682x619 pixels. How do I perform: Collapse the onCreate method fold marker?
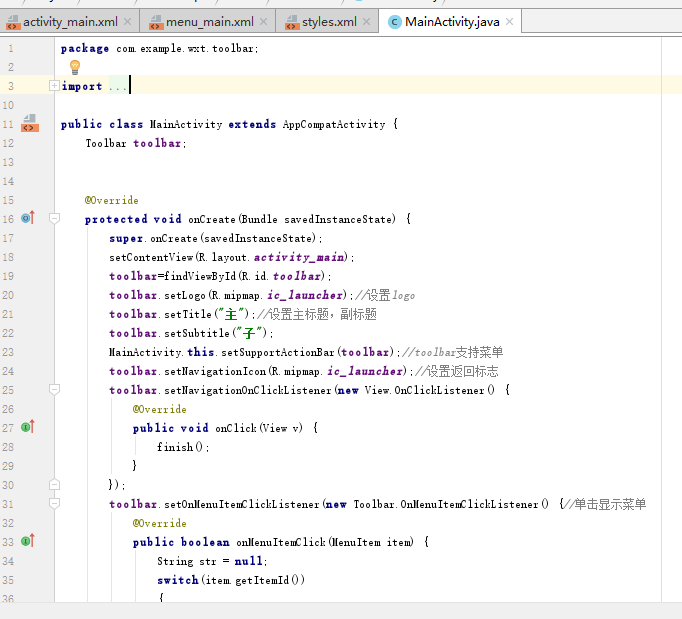tap(54, 218)
